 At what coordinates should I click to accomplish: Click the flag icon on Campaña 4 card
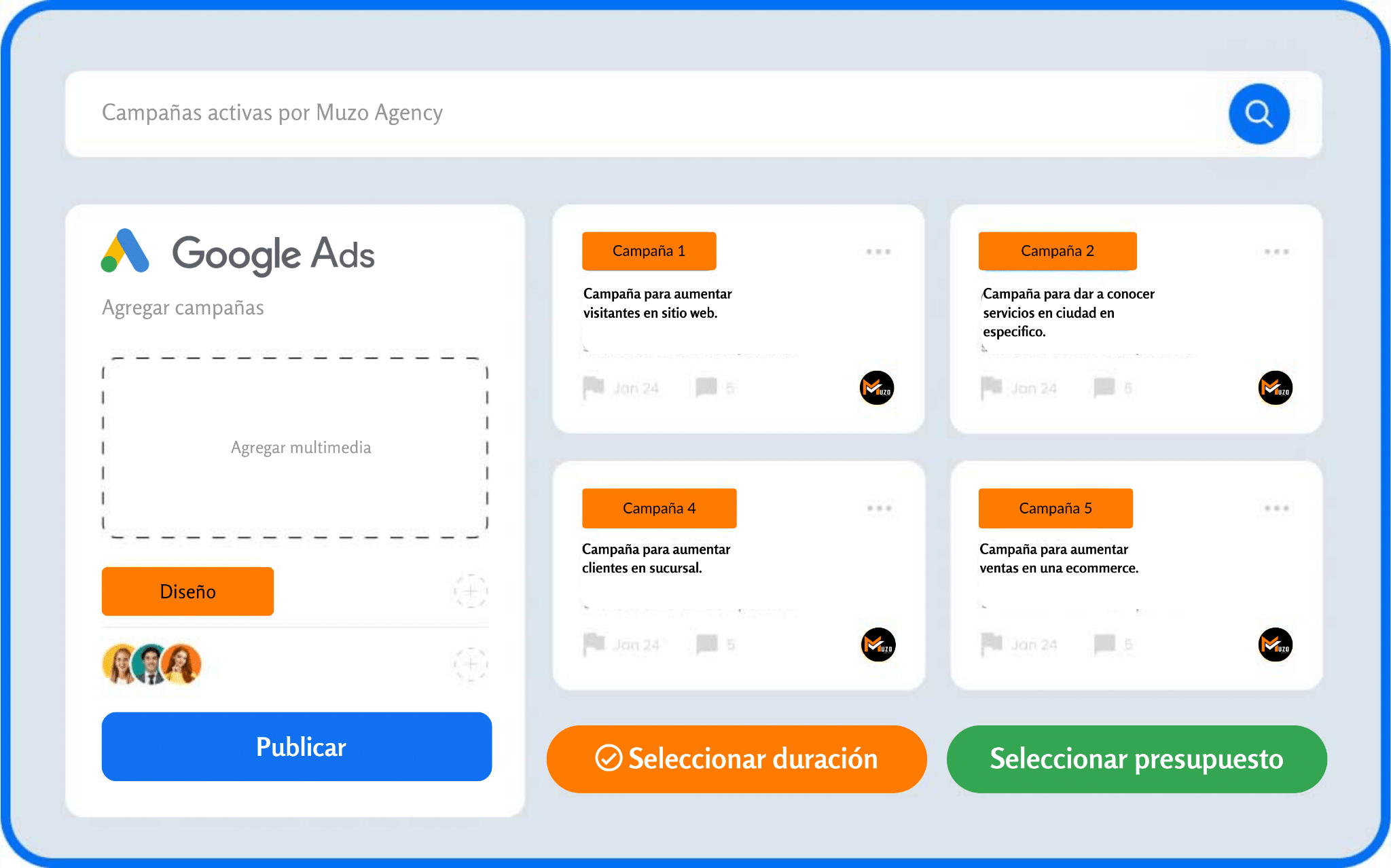coord(594,645)
